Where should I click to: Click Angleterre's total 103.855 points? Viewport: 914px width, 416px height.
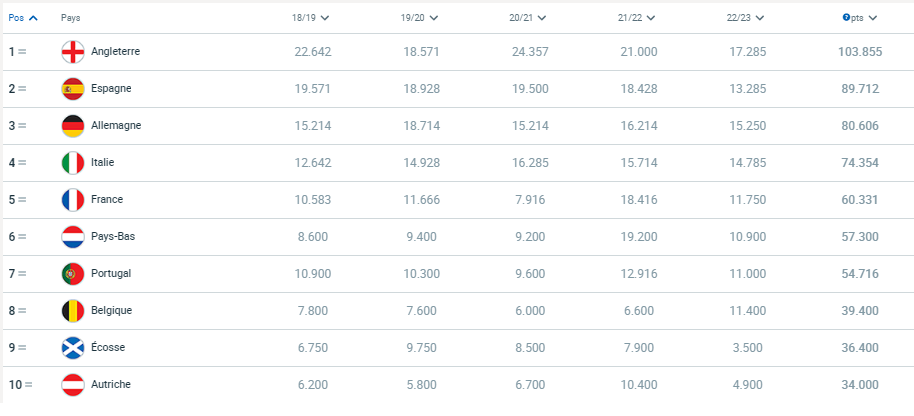(860, 52)
